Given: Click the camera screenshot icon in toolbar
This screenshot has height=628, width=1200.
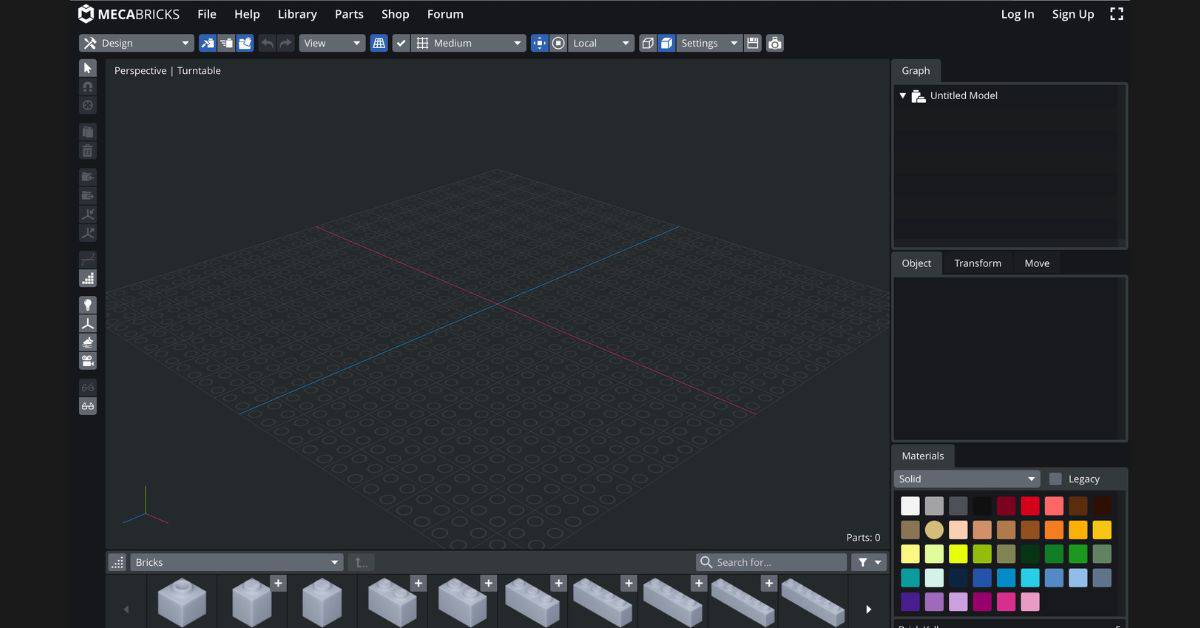Looking at the screenshot, I should (x=775, y=43).
